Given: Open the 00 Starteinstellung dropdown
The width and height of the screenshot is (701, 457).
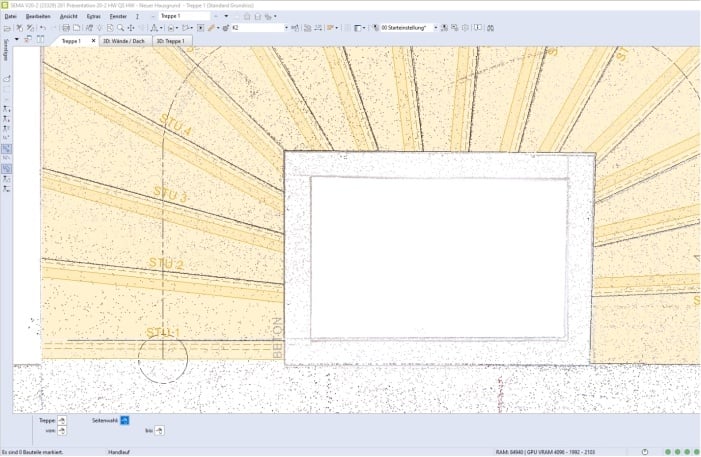Looking at the screenshot, I should (435, 28).
